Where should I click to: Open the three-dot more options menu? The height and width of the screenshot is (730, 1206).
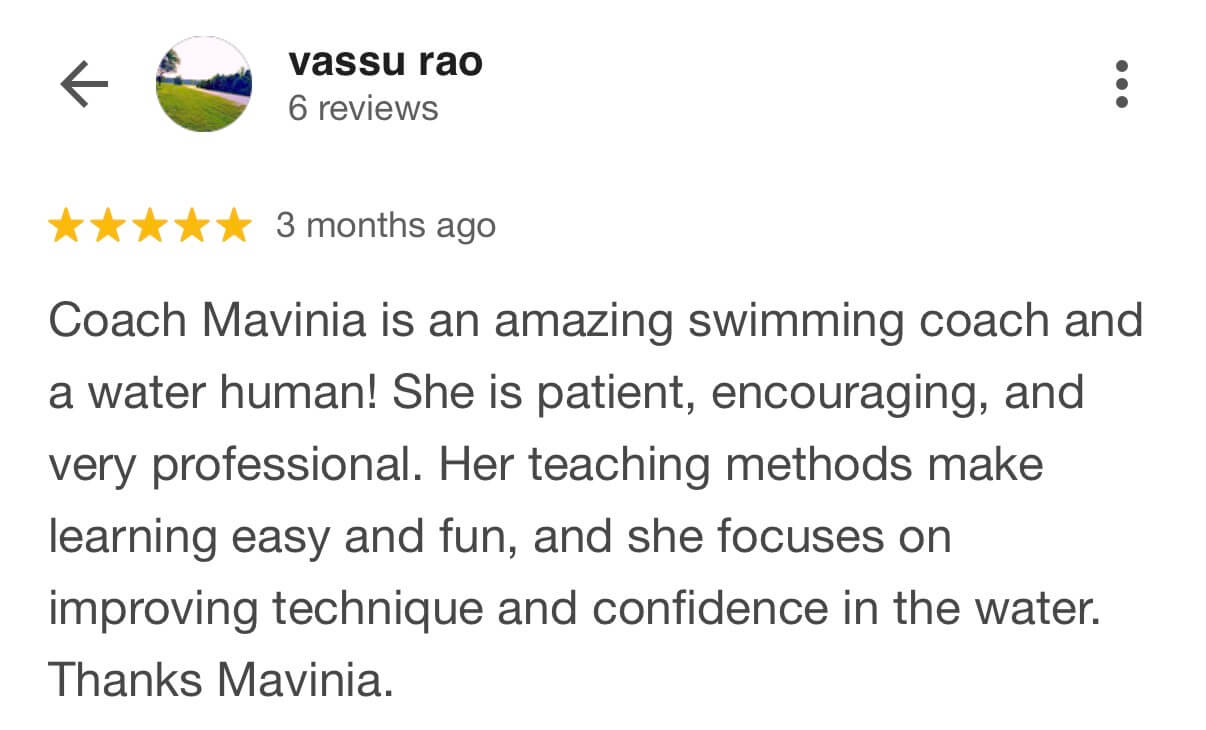pos(1121,84)
